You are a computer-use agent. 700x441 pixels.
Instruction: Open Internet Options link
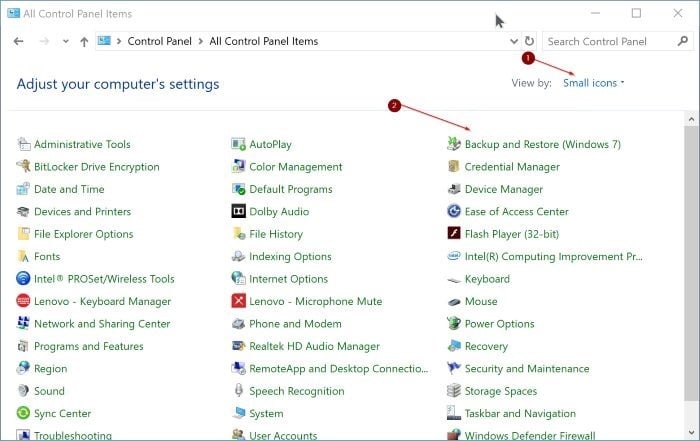pyautogui.click(x=288, y=279)
